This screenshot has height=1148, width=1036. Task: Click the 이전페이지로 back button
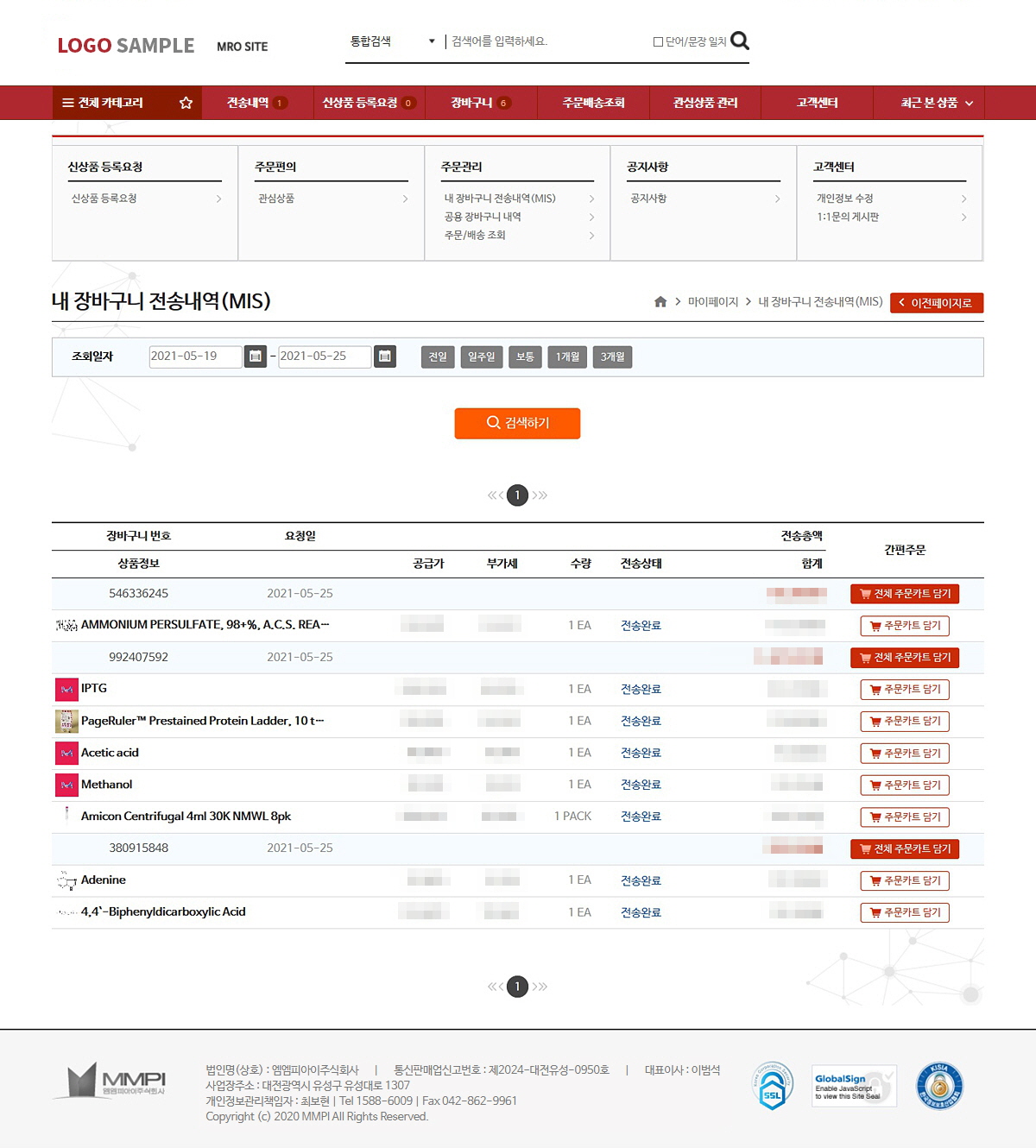pos(936,303)
